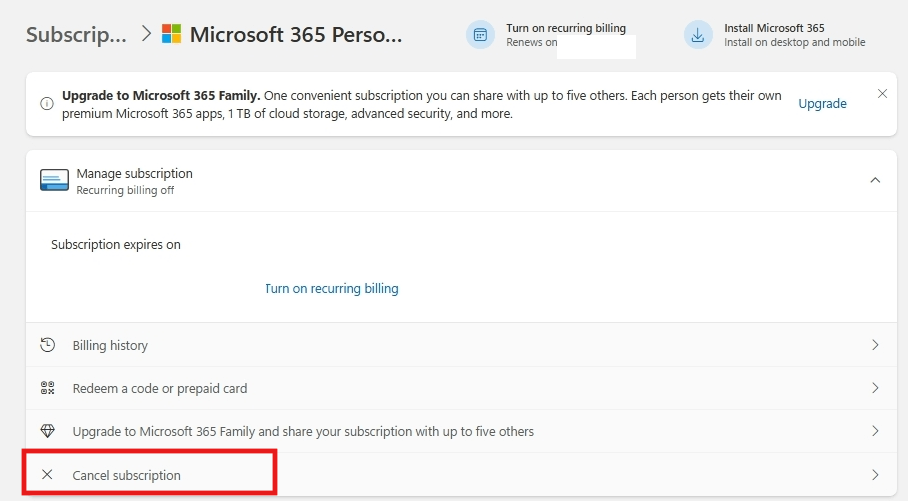The image size is (908, 501).
Task: Click Turn on recurring billing link
Action: (x=332, y=288)
